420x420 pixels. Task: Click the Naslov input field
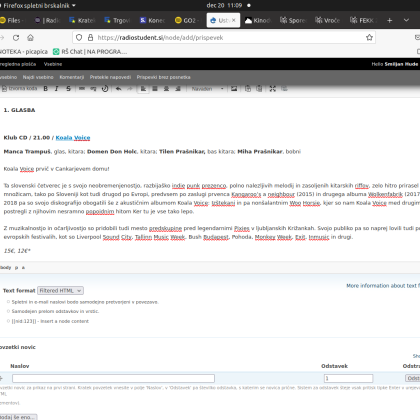(x=113, y=378)
